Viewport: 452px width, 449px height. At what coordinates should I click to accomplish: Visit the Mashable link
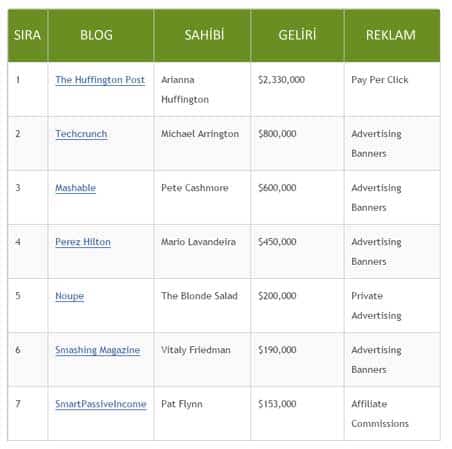[76, 188]
